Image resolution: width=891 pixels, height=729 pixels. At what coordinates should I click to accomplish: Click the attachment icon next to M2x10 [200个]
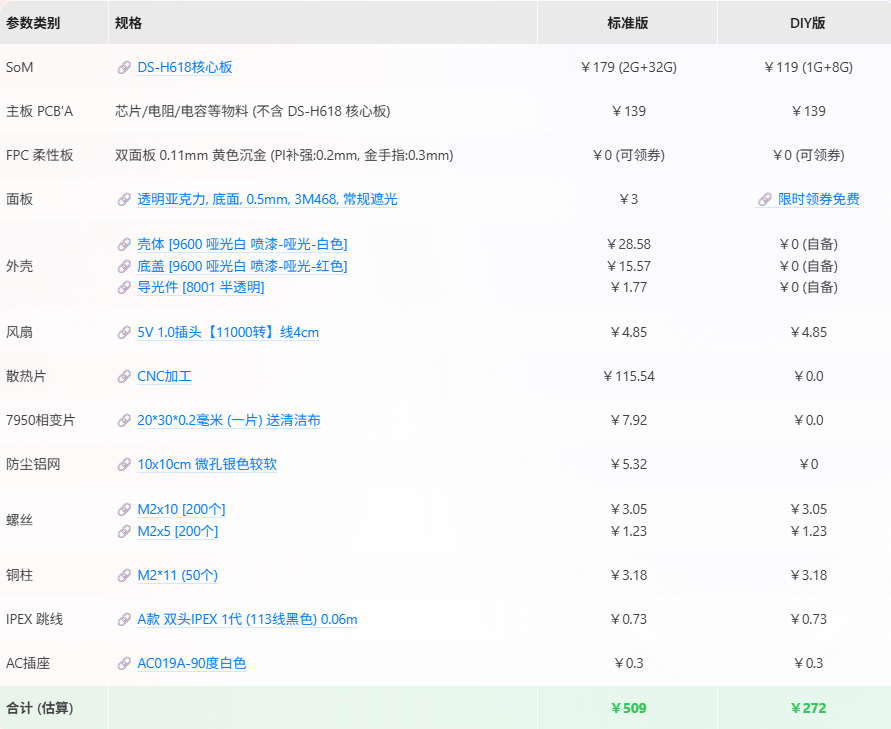click(122, 509)
